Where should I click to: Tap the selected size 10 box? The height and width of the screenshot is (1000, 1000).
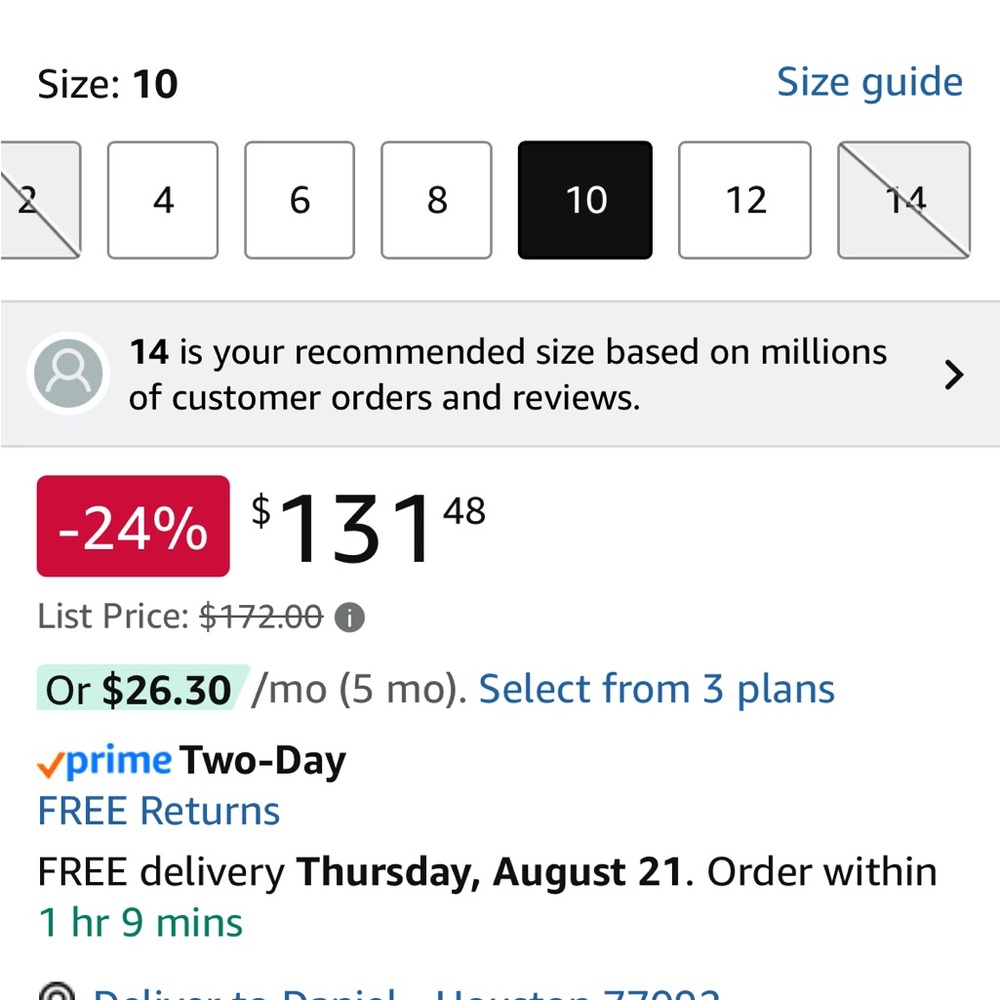(x=585, y=200)
